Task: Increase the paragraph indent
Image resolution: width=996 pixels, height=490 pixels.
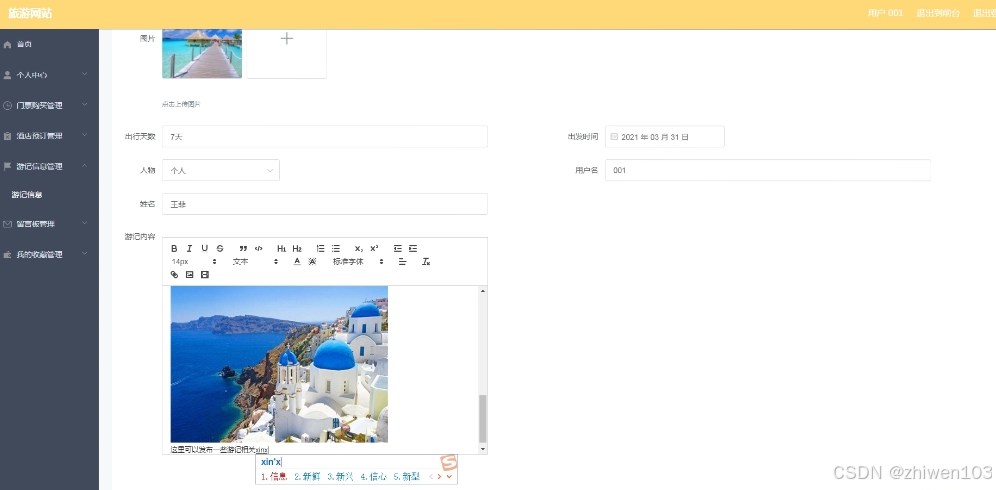Action: point(414,248)
